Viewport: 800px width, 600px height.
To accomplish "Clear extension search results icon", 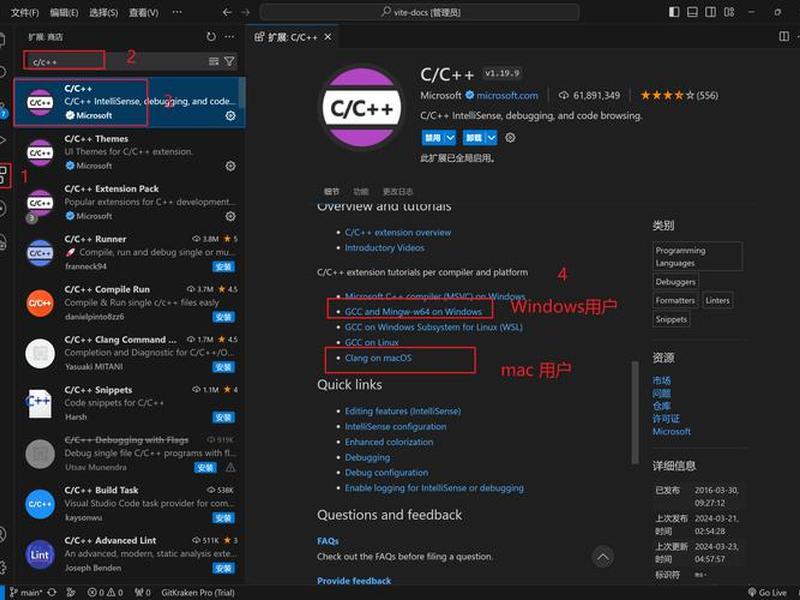I will coord(214,61).
